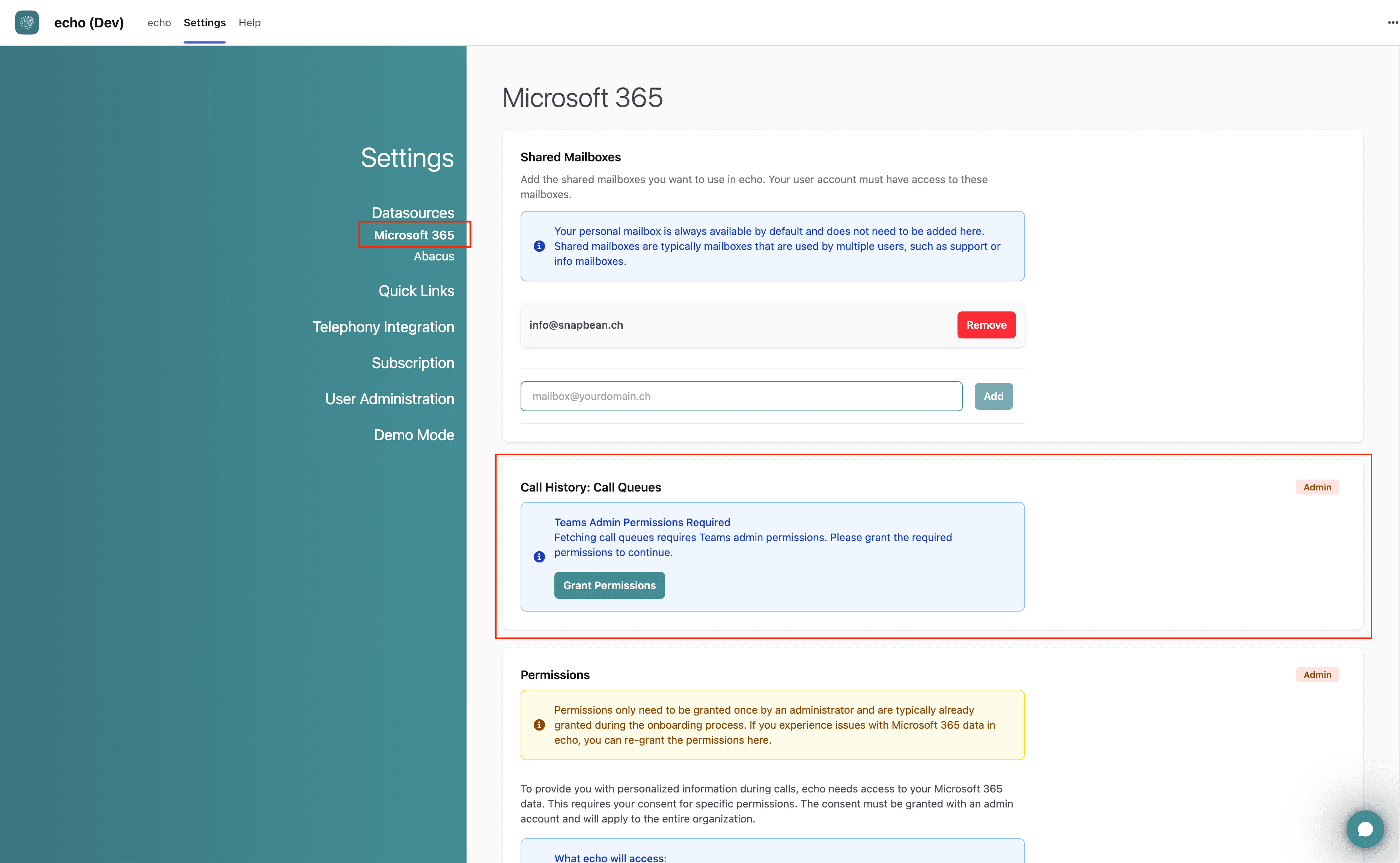Select Microsoft 365 in sidebar
Screen dimensions: 1400x863
(414, 235)
